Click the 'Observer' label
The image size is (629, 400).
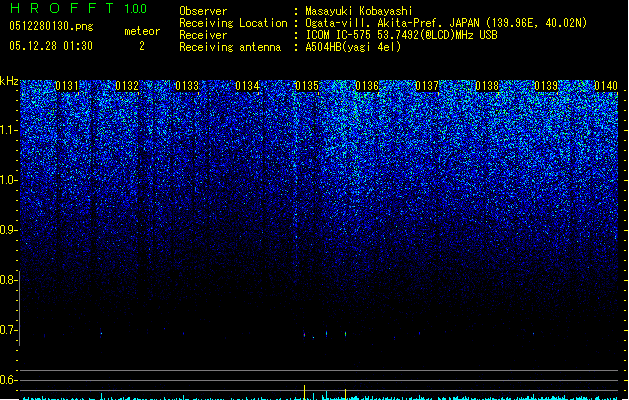pyautogui.click(x=203, y=11)
